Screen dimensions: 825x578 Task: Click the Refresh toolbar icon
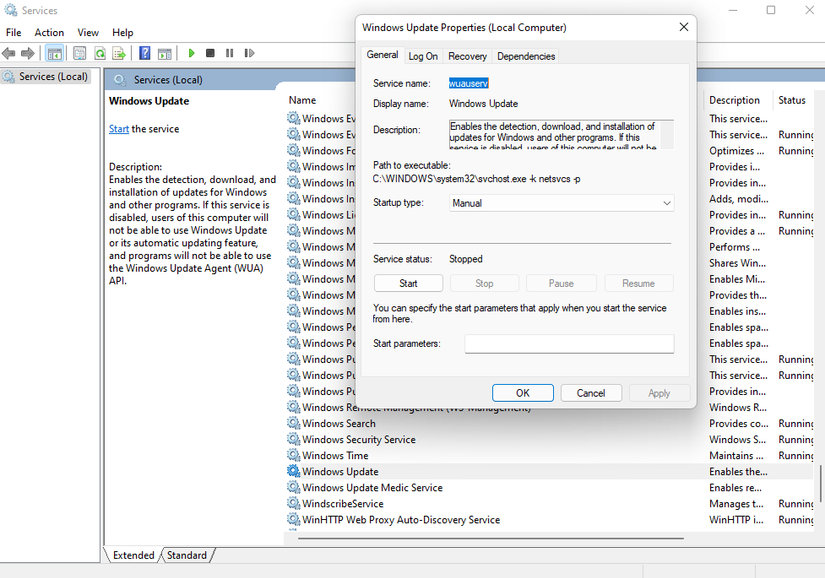pos(99,53)
